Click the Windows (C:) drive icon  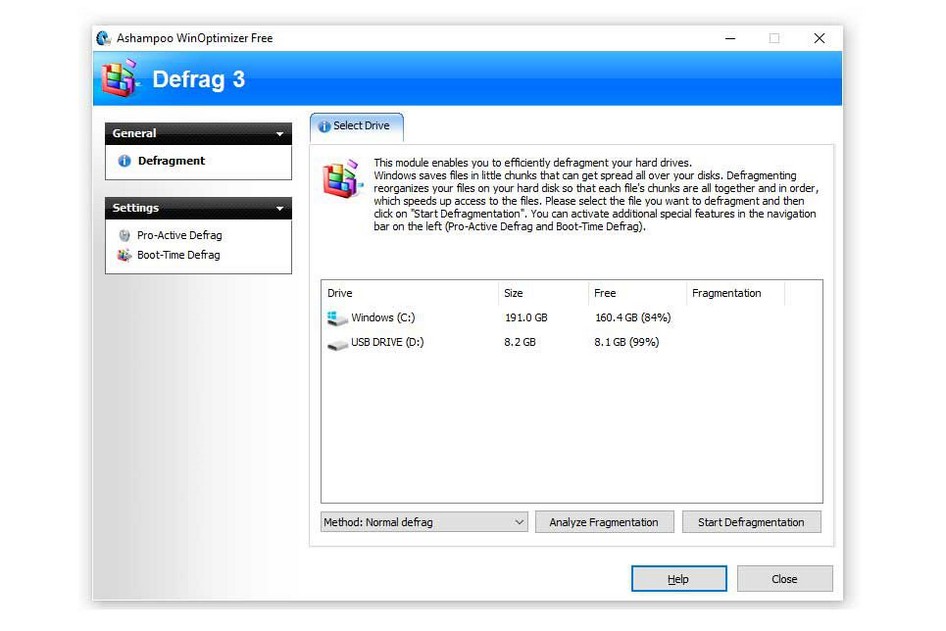(x=337, y=318)
